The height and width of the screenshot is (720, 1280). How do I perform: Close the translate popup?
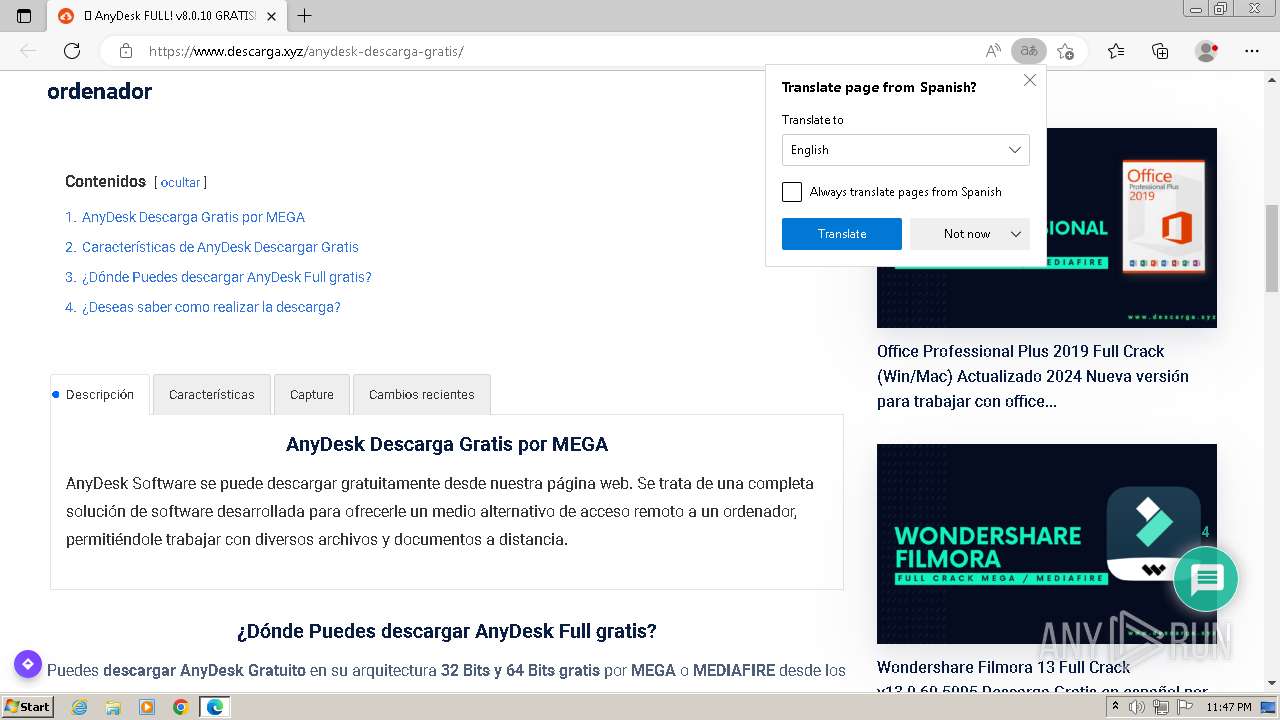(x=1030, y=80)
